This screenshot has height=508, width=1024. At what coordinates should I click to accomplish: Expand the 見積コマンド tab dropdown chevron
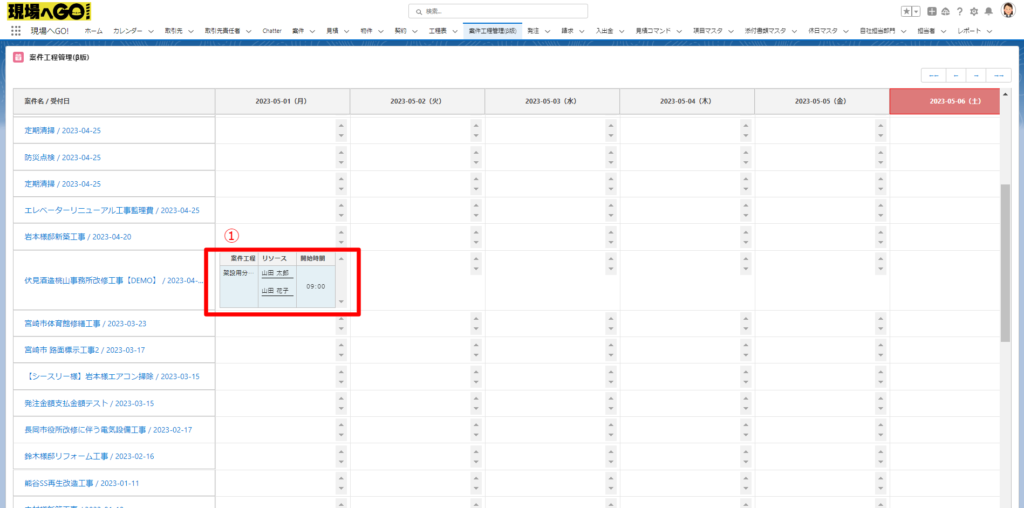point(679,31)
